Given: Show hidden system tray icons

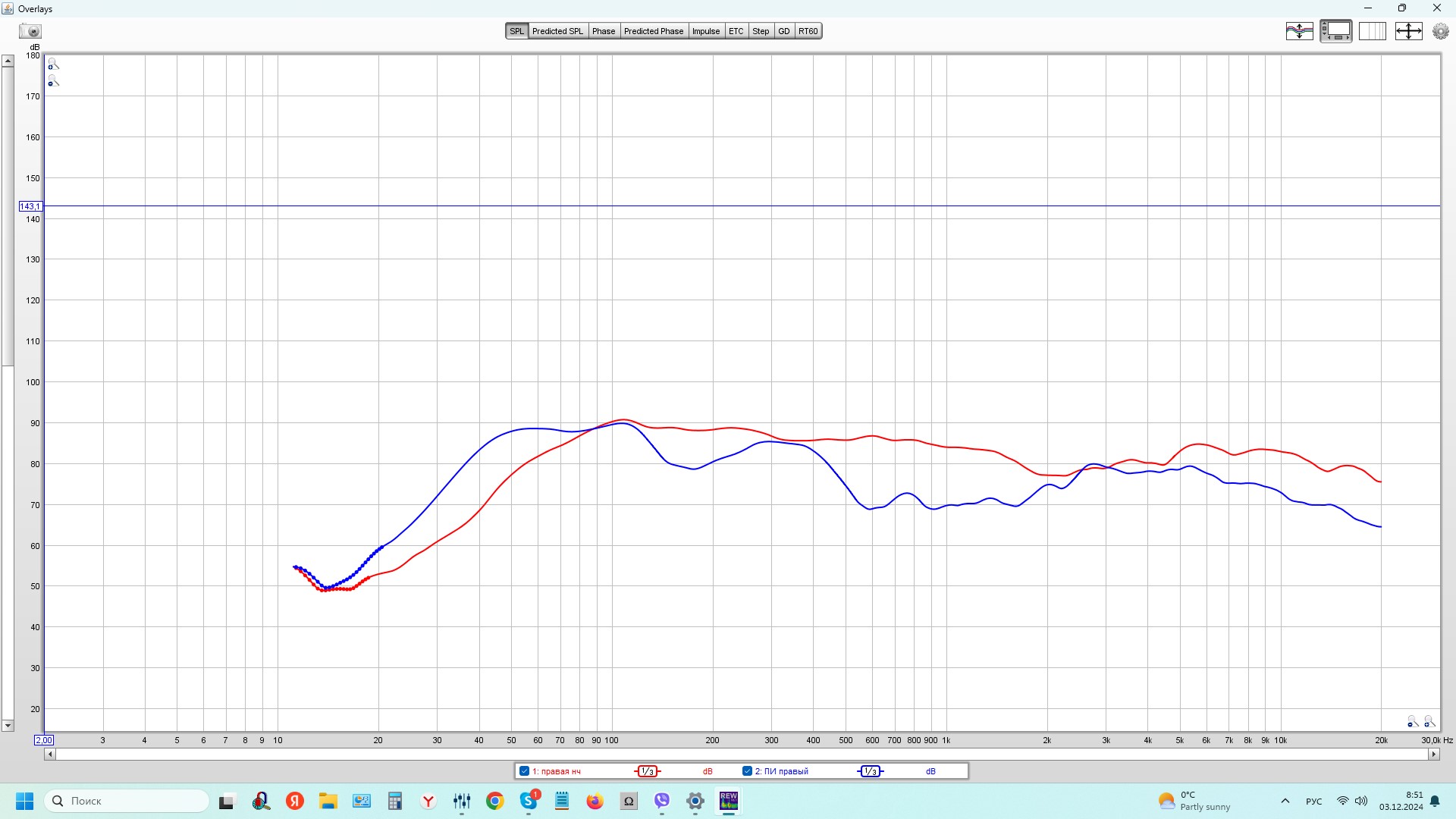Looking at the screenshot, I should (1285, 801).
